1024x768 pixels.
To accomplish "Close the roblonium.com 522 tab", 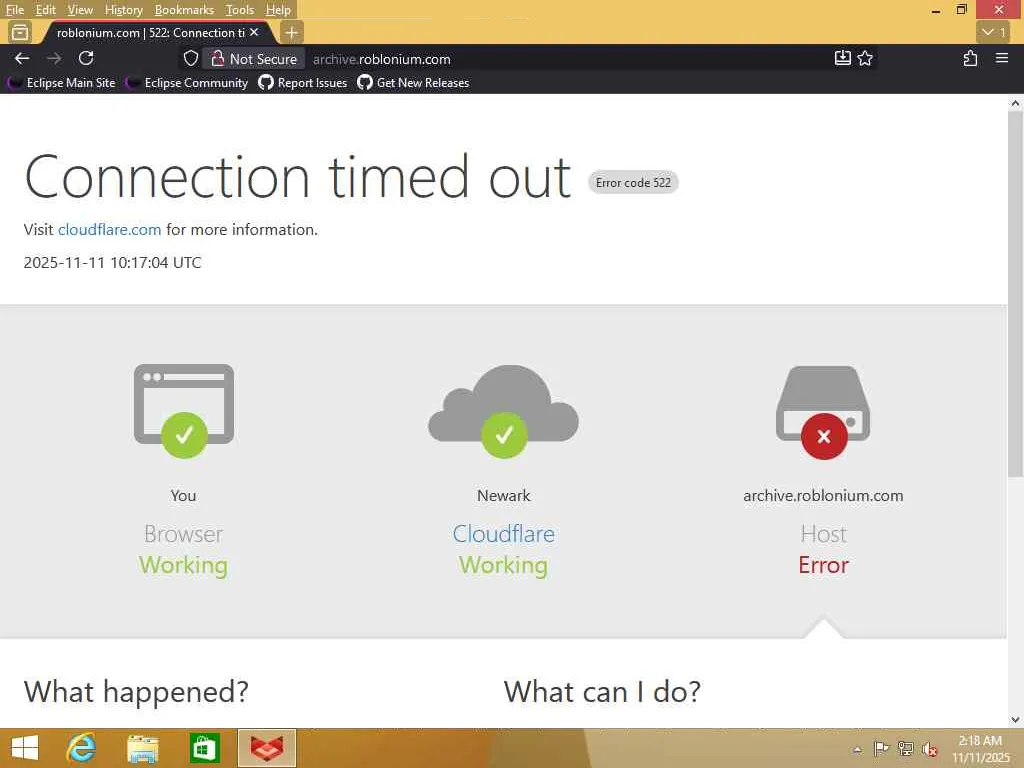I will pos(254,32).
